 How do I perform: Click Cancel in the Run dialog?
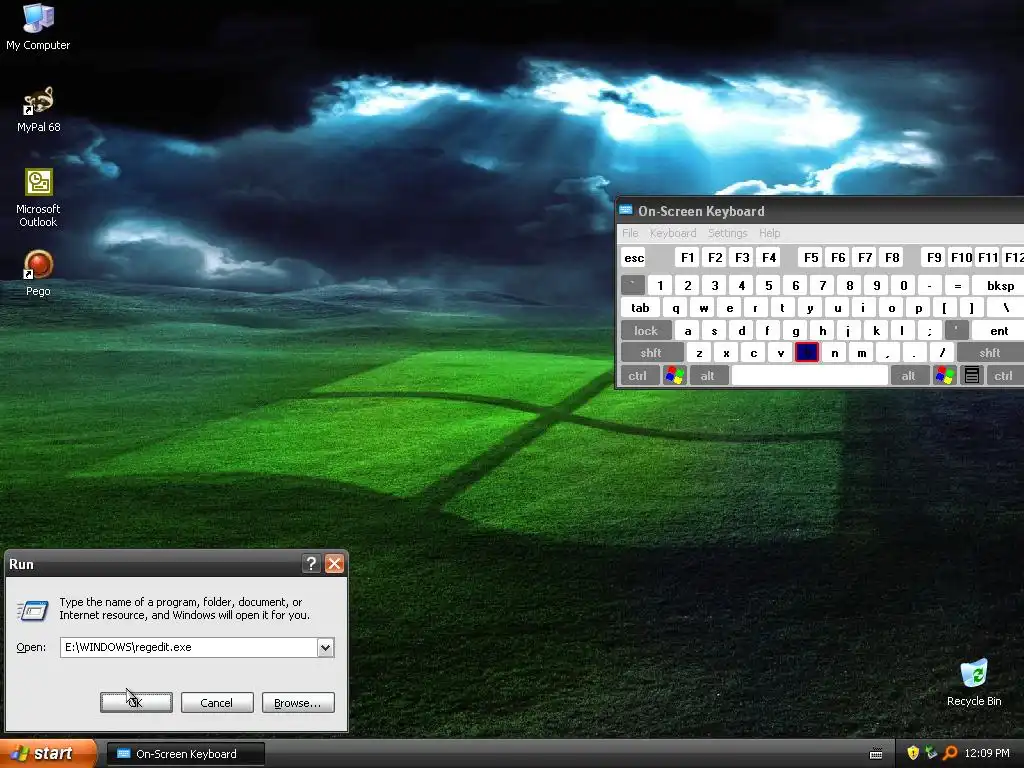pos(217,703)
